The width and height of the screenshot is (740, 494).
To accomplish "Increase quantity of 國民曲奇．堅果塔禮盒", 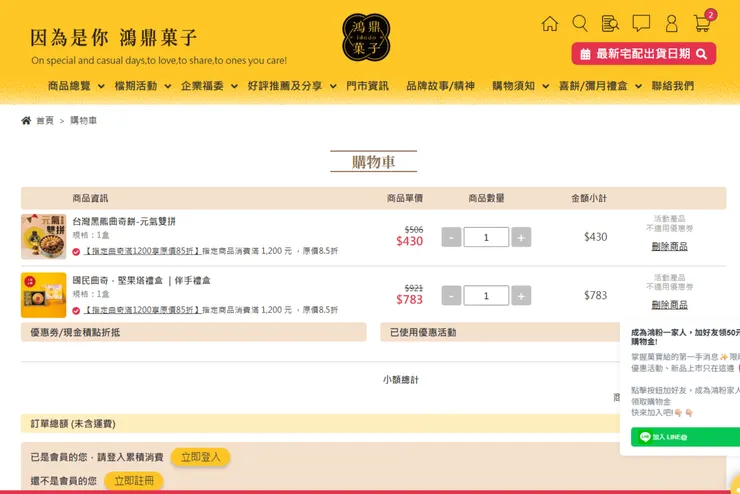I will tap(521, 295).
